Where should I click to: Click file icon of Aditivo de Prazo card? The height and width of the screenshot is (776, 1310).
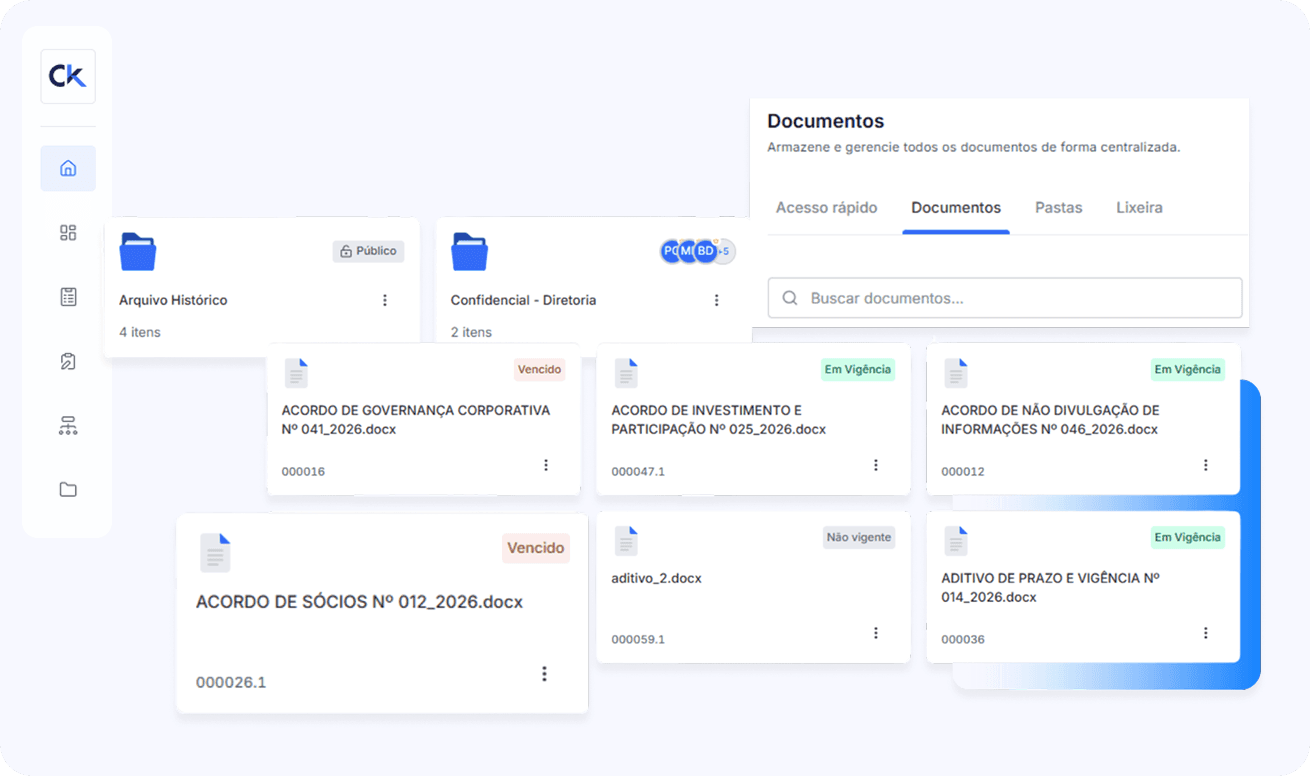(956, 541)
